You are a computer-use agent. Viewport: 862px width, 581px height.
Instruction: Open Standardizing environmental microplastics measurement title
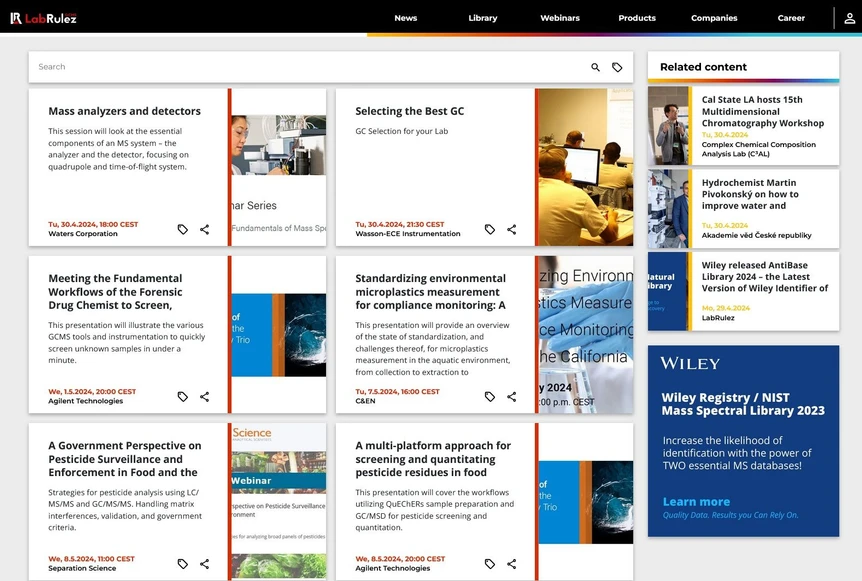(x=430, y=292)
